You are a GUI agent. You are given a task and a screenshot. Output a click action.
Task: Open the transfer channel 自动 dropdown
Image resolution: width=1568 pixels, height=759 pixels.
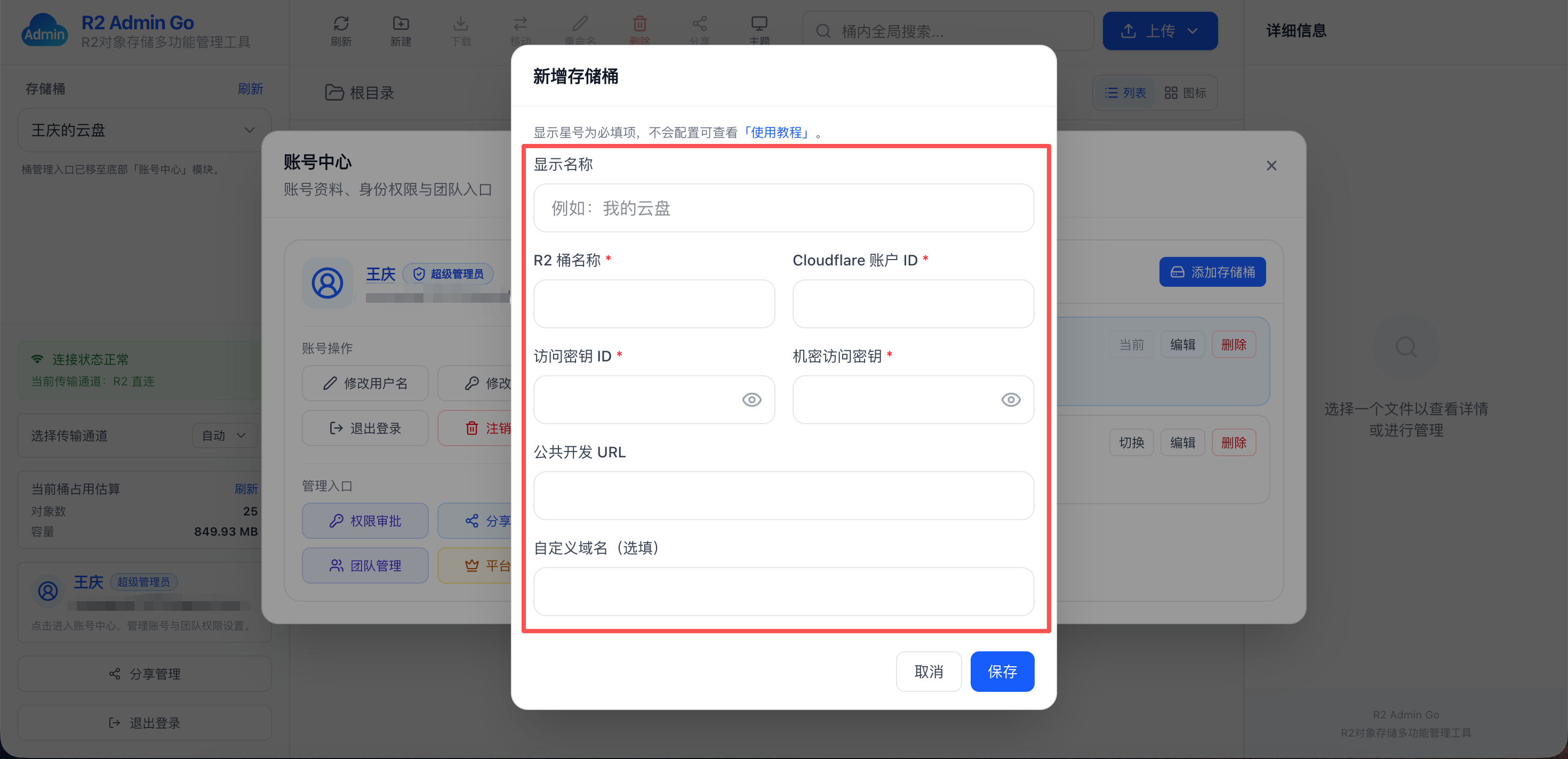pyautogui.click(x=224, y=435)
